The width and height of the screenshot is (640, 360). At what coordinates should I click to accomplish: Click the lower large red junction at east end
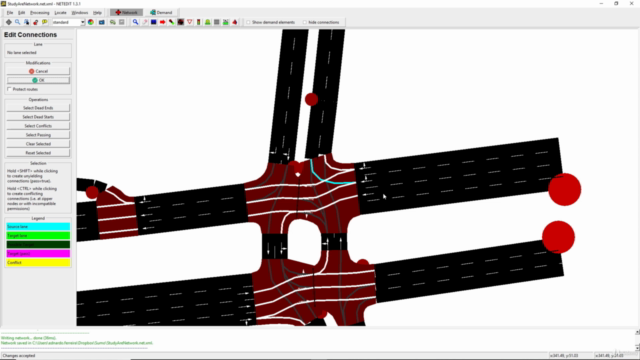(558, 237)
